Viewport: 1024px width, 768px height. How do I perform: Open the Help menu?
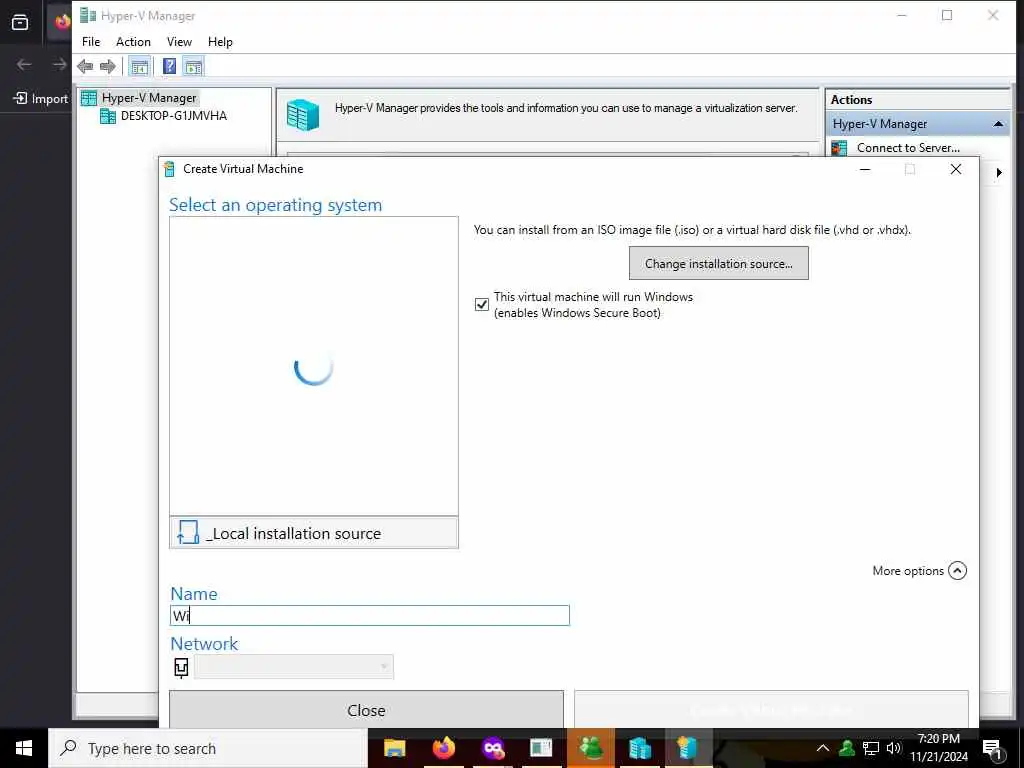tap(220, 42)
